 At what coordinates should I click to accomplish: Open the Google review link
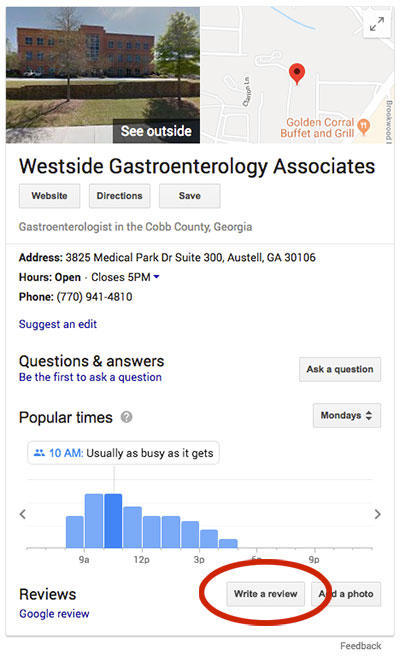[54, 614]
